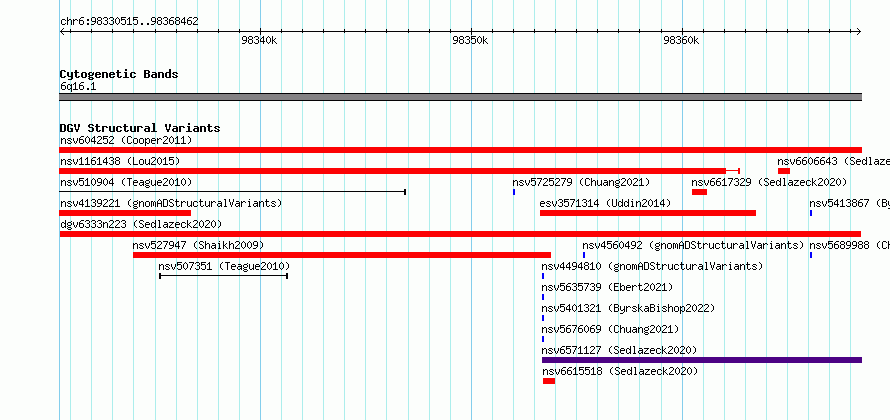This screenshot has width=890, height=420.
Task: Open the nsv5689988 variant label
Action: 849,245
